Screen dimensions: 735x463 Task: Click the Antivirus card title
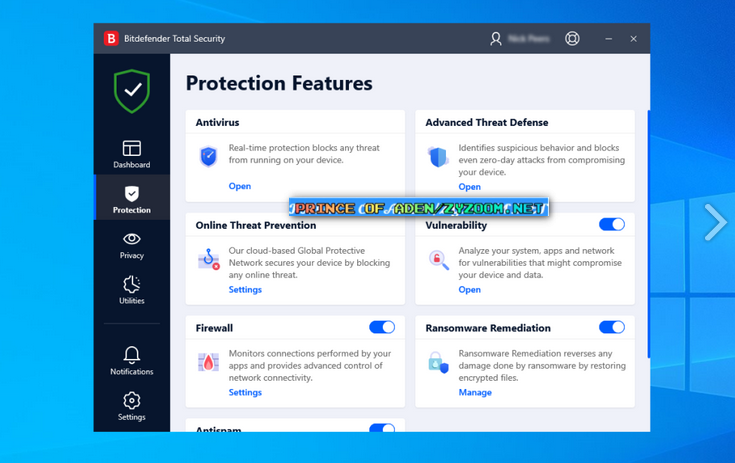[x=218, y=122]
